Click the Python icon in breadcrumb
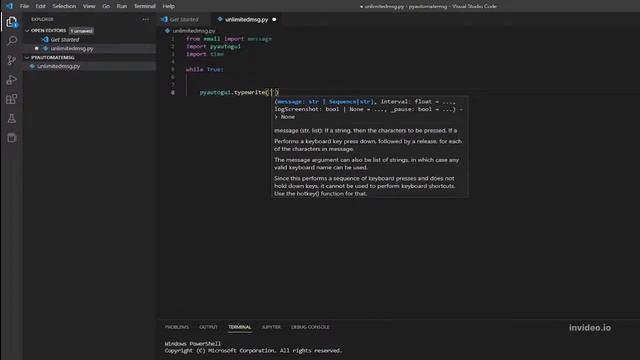 [167, 31]
